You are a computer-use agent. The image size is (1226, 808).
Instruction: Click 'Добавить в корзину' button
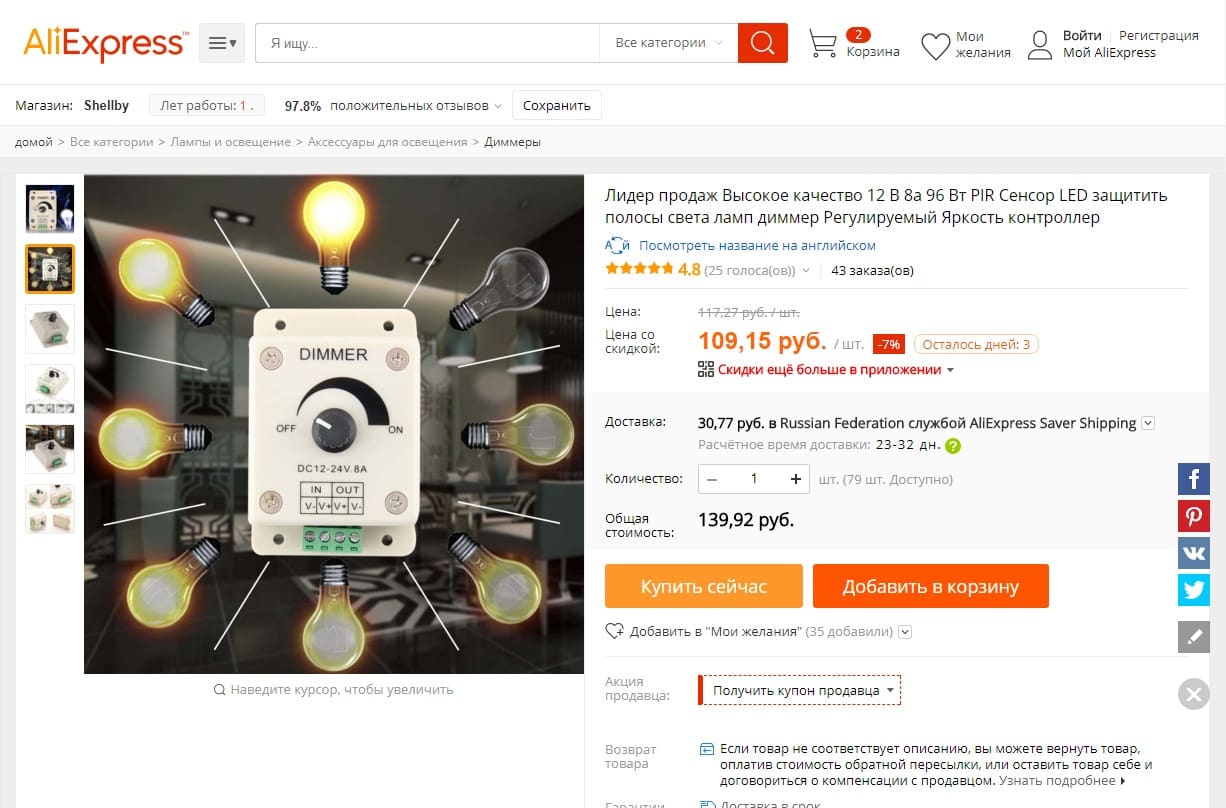[x=930, y=586]
